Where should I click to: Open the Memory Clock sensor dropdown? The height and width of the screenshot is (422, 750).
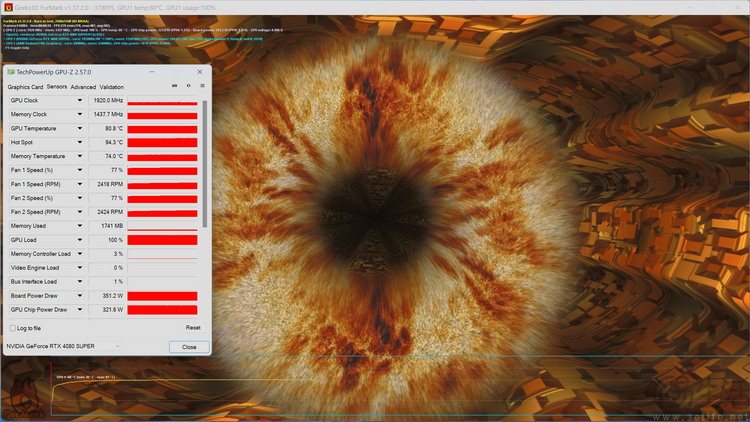(x=80, y=114)
